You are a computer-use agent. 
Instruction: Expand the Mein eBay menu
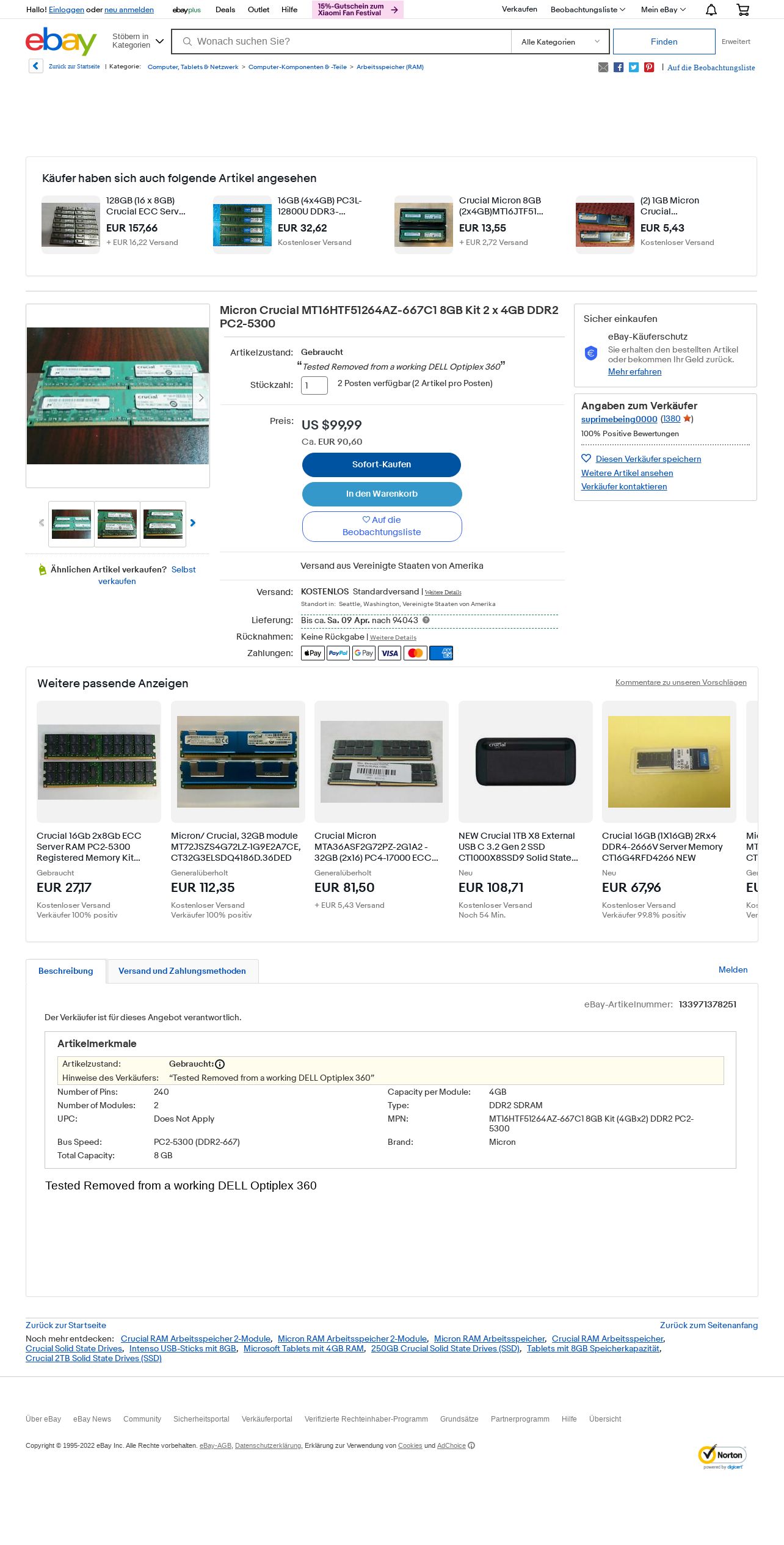point(663,10)
